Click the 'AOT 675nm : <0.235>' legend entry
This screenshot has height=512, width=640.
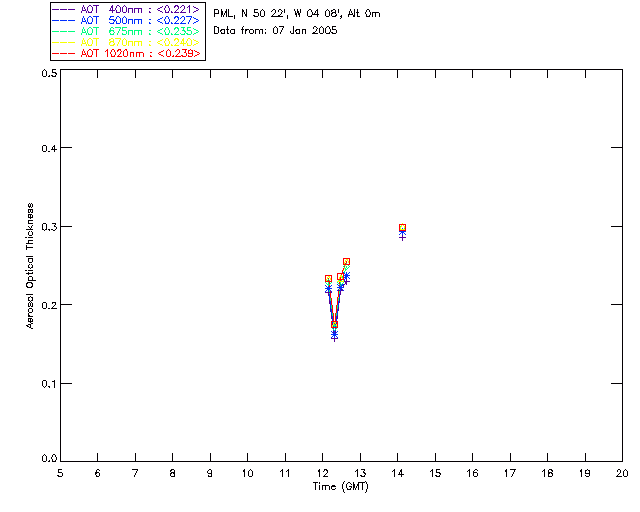pos(126,31)
